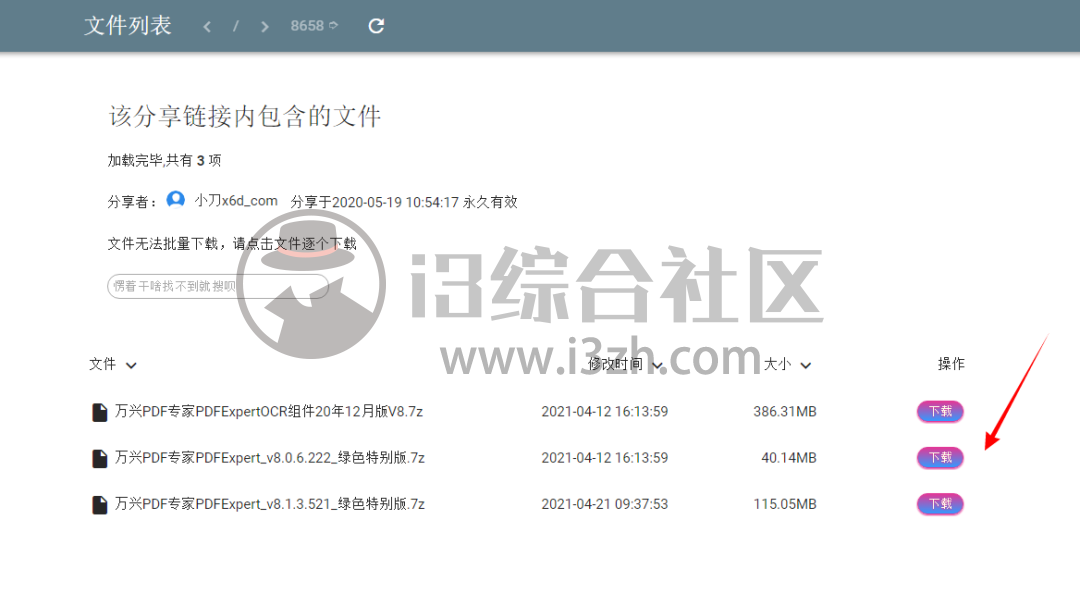Screen dimensions: 1080x594
Task: Click file icon of v8.1.3.521 archive
Action: (100, 504)
